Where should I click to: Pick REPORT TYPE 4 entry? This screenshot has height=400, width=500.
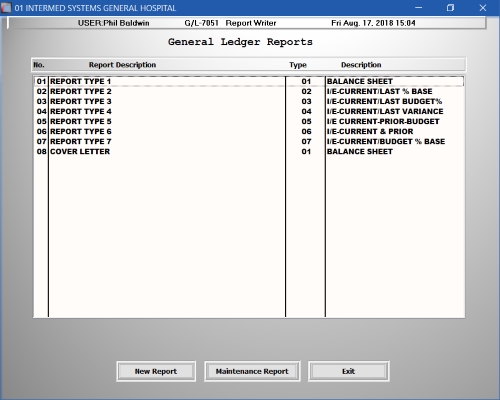click(249, 111)
